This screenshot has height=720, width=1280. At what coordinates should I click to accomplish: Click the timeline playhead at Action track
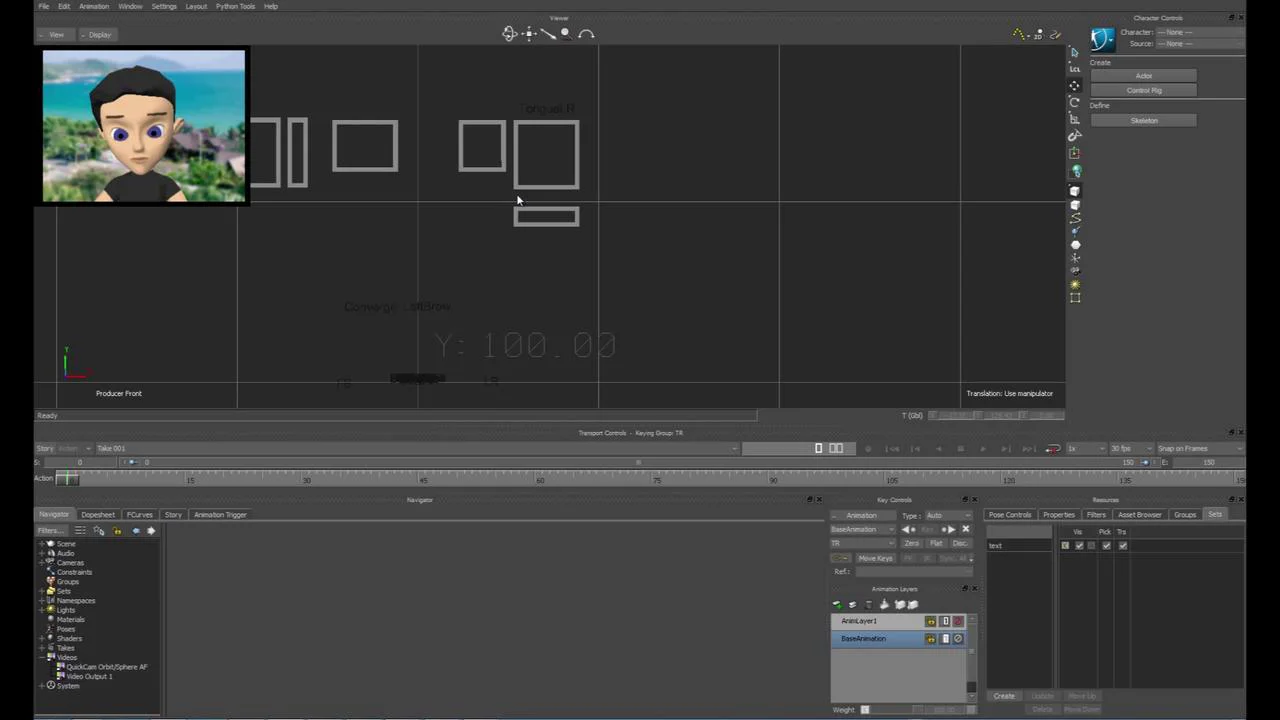click(66, 479)
